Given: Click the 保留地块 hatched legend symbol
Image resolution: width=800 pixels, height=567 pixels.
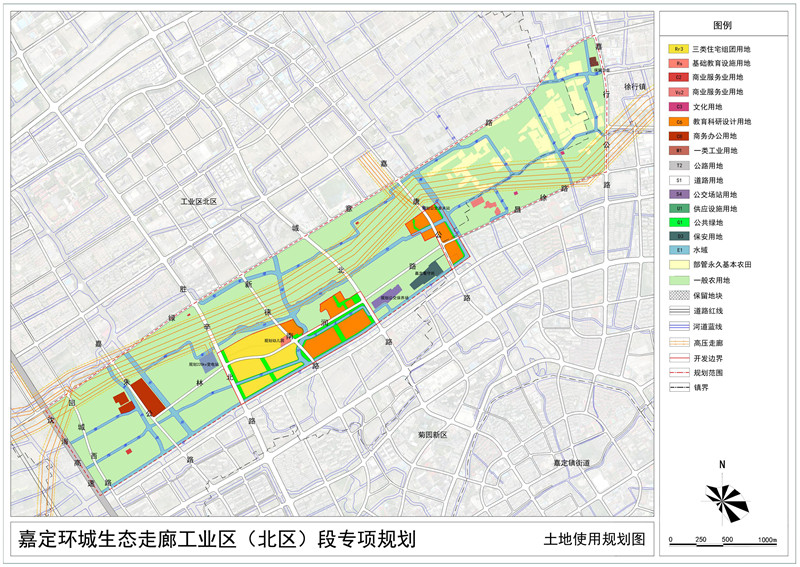Looking at the screenshot, I should coord(677,296).
